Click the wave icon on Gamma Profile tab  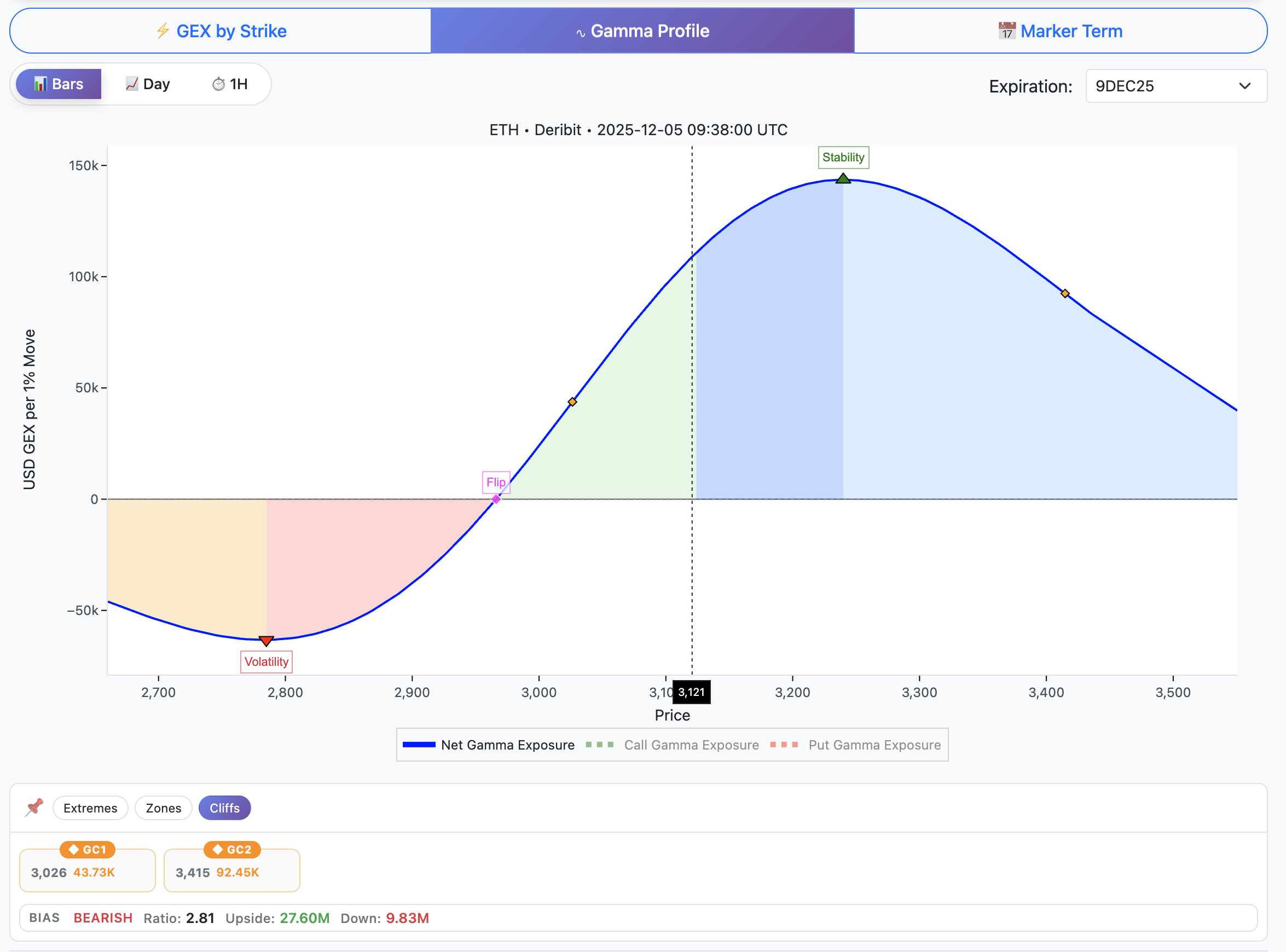point(581,31)
